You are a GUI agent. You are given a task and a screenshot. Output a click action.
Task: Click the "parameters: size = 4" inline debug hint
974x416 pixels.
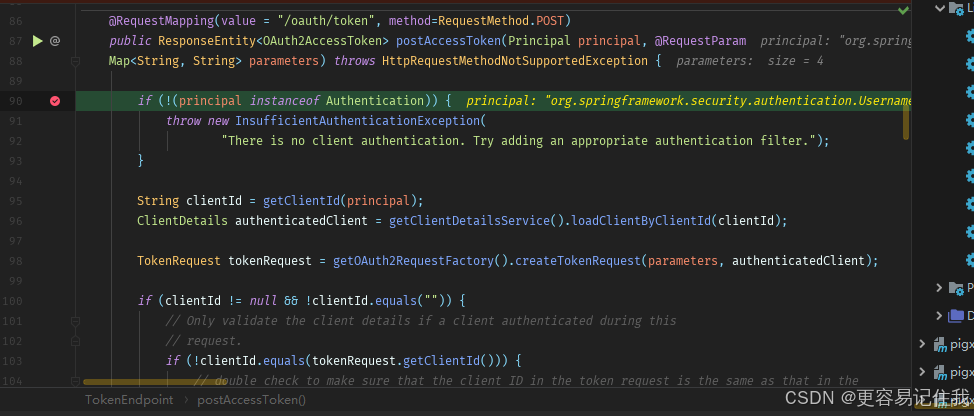click(750, 61)
